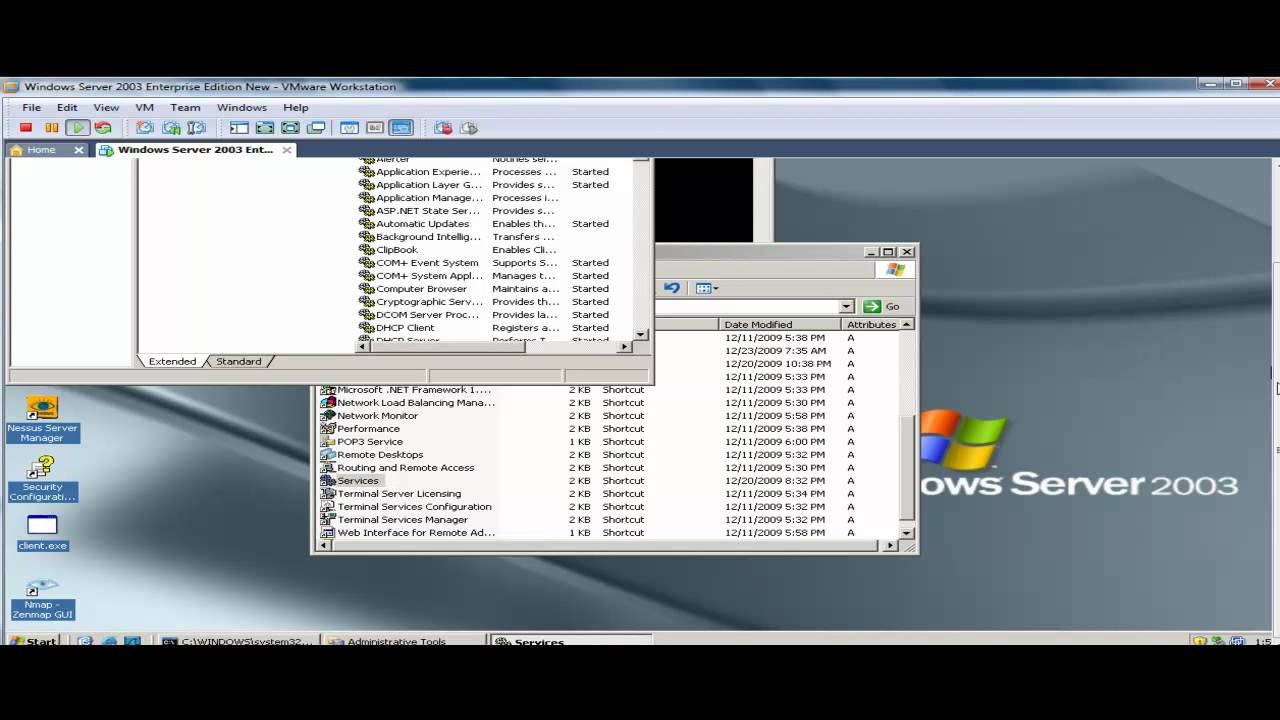Sort by Date Modified column header
This screenshot has height=720, width=1280.
[780, 324]
